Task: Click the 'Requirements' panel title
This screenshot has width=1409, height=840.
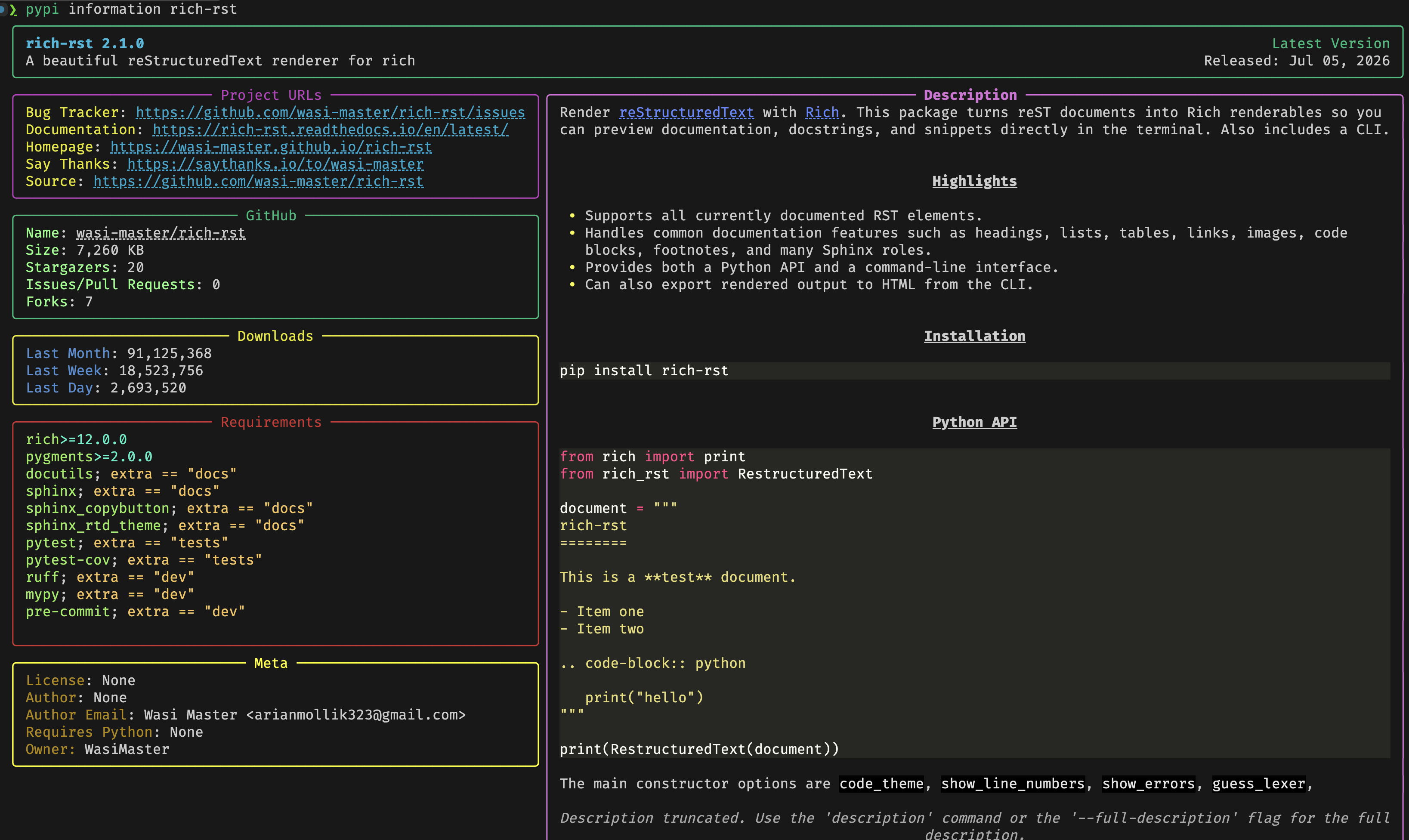Action: [x=271, y=422]
